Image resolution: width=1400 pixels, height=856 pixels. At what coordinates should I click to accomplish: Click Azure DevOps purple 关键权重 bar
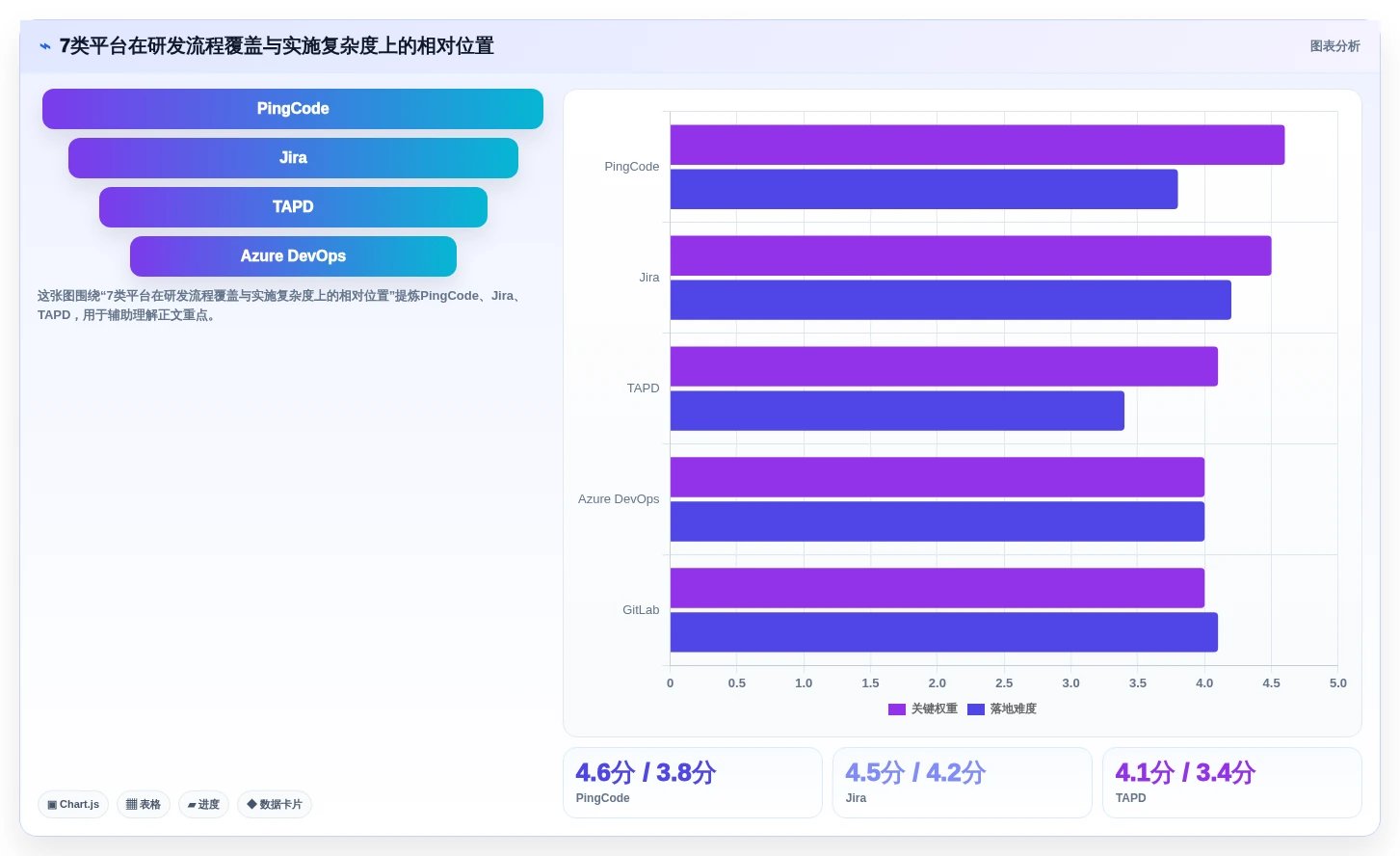938,477
